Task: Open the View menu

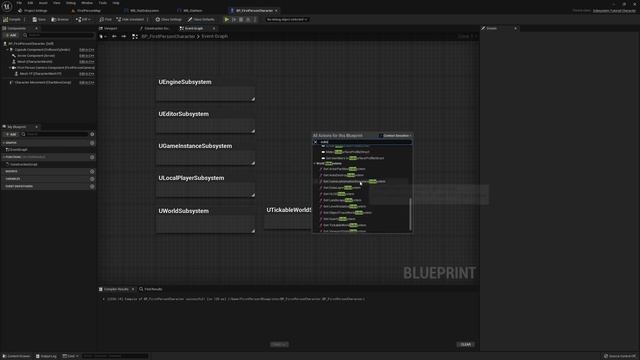Action: point(56,3)
